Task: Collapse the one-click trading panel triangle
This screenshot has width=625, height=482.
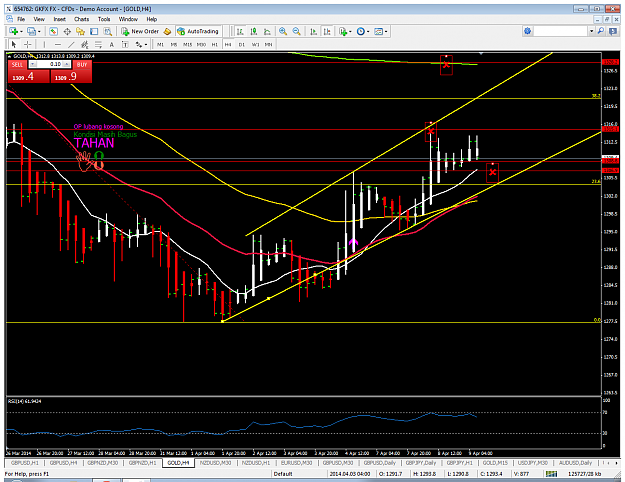Action: tap(10, 56)
